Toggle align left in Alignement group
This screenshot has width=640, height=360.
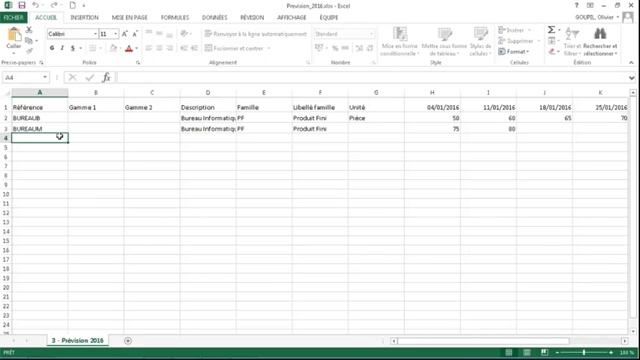(149, 48)
